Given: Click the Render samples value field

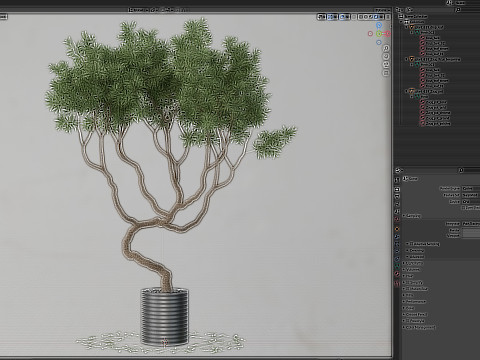Looking at the screenshot, I should pos(471,230).
